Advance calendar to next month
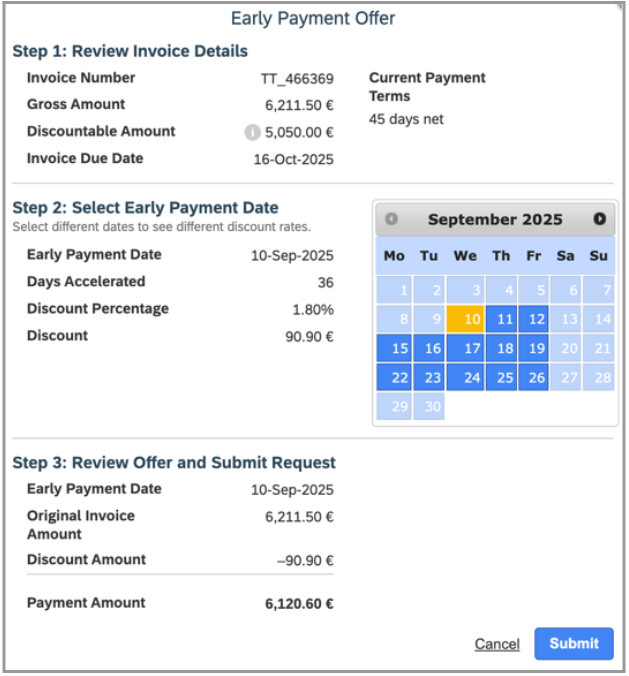 tap(599, 219)
